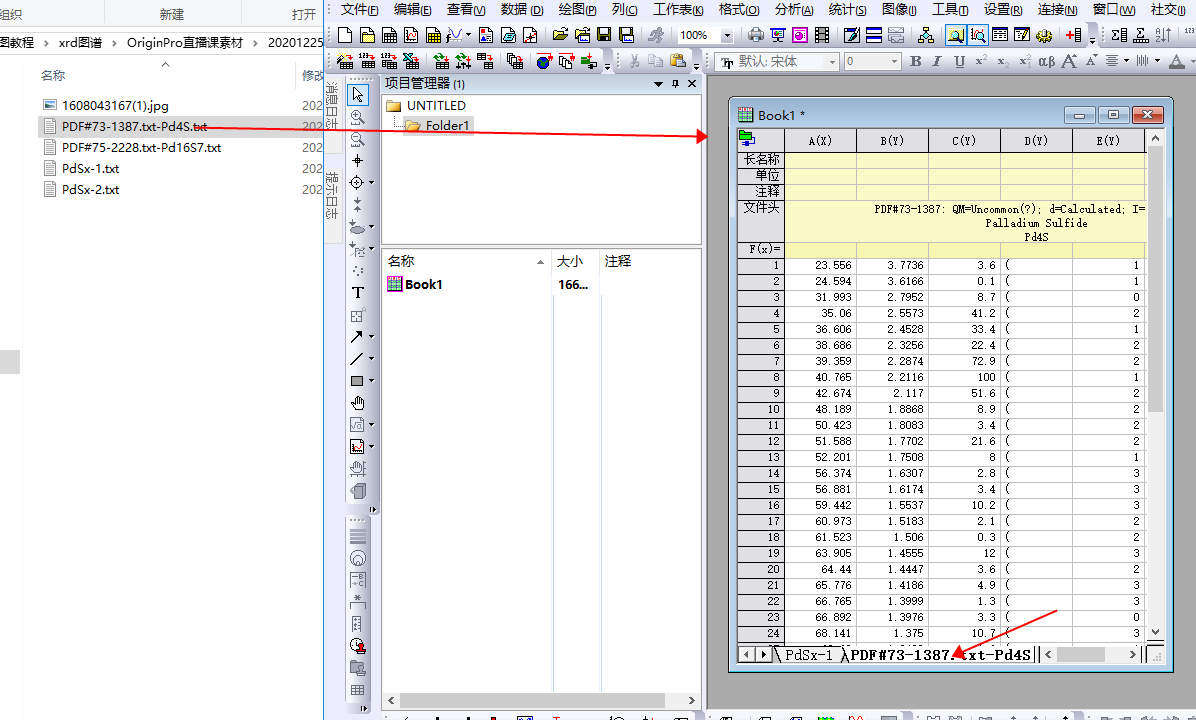Select column header E(Y)

(1108, 141)
